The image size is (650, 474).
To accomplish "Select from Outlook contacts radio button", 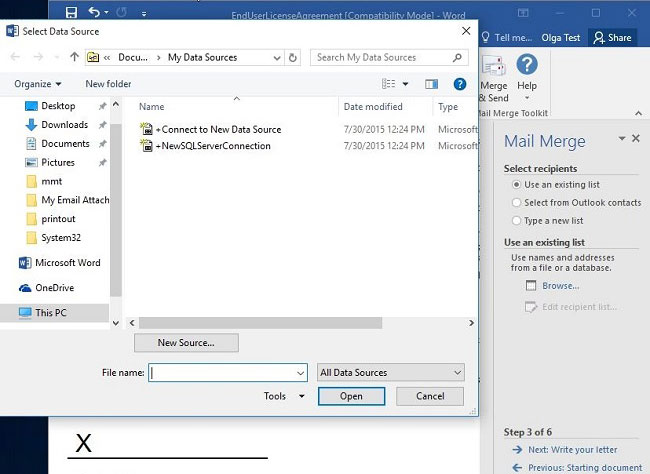I will click(x=516, y=203).
